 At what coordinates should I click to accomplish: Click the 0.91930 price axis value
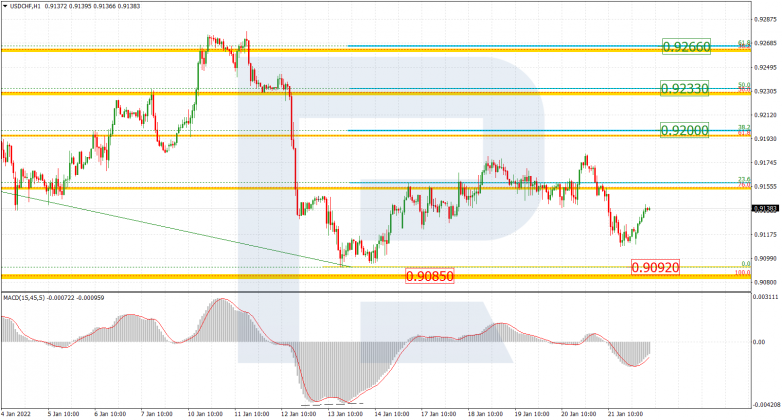[x=765, y=139]
